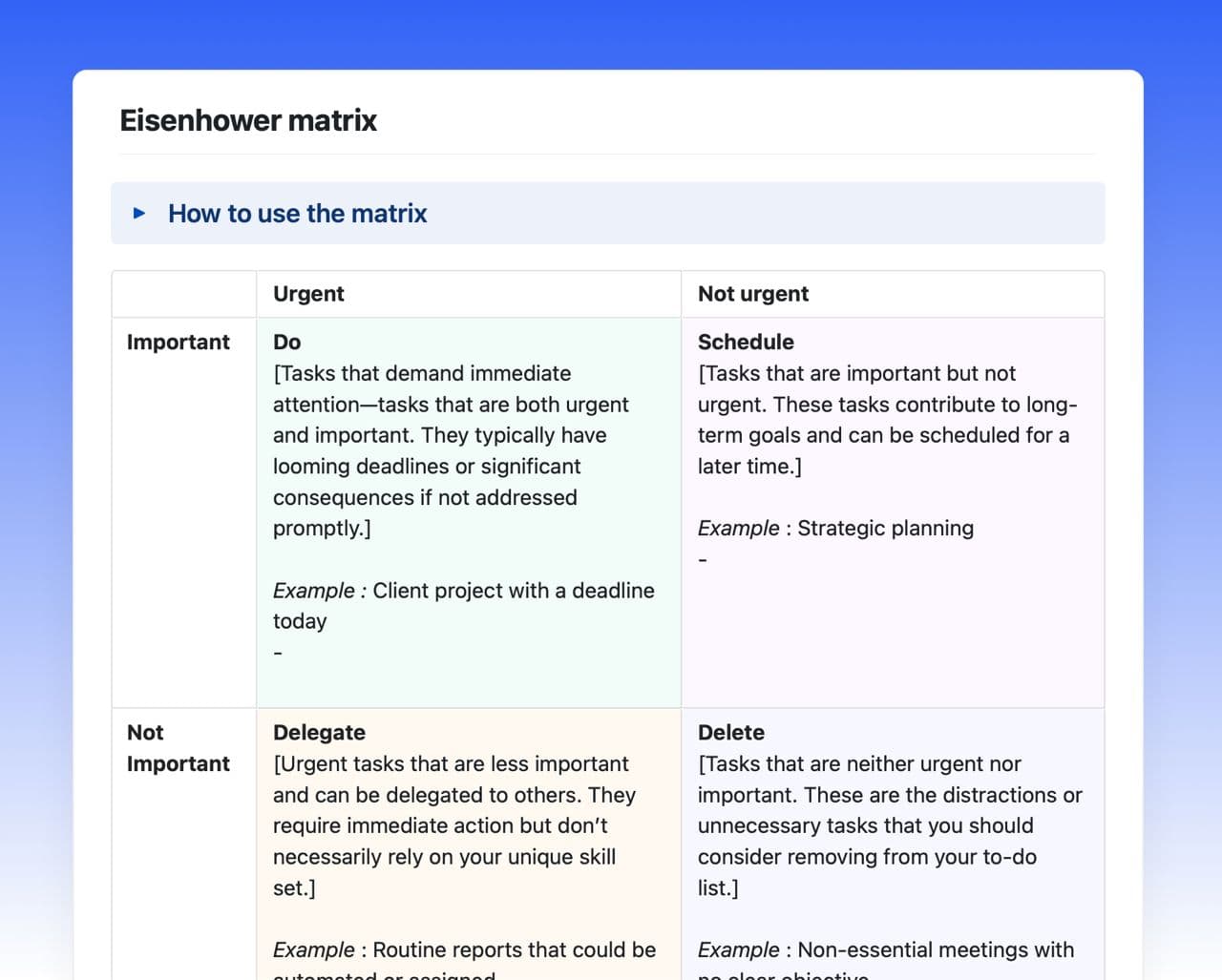Open the "How to use the matrix" section
Viewport: 1222px width, 980px height.
(x=297, y=214)
